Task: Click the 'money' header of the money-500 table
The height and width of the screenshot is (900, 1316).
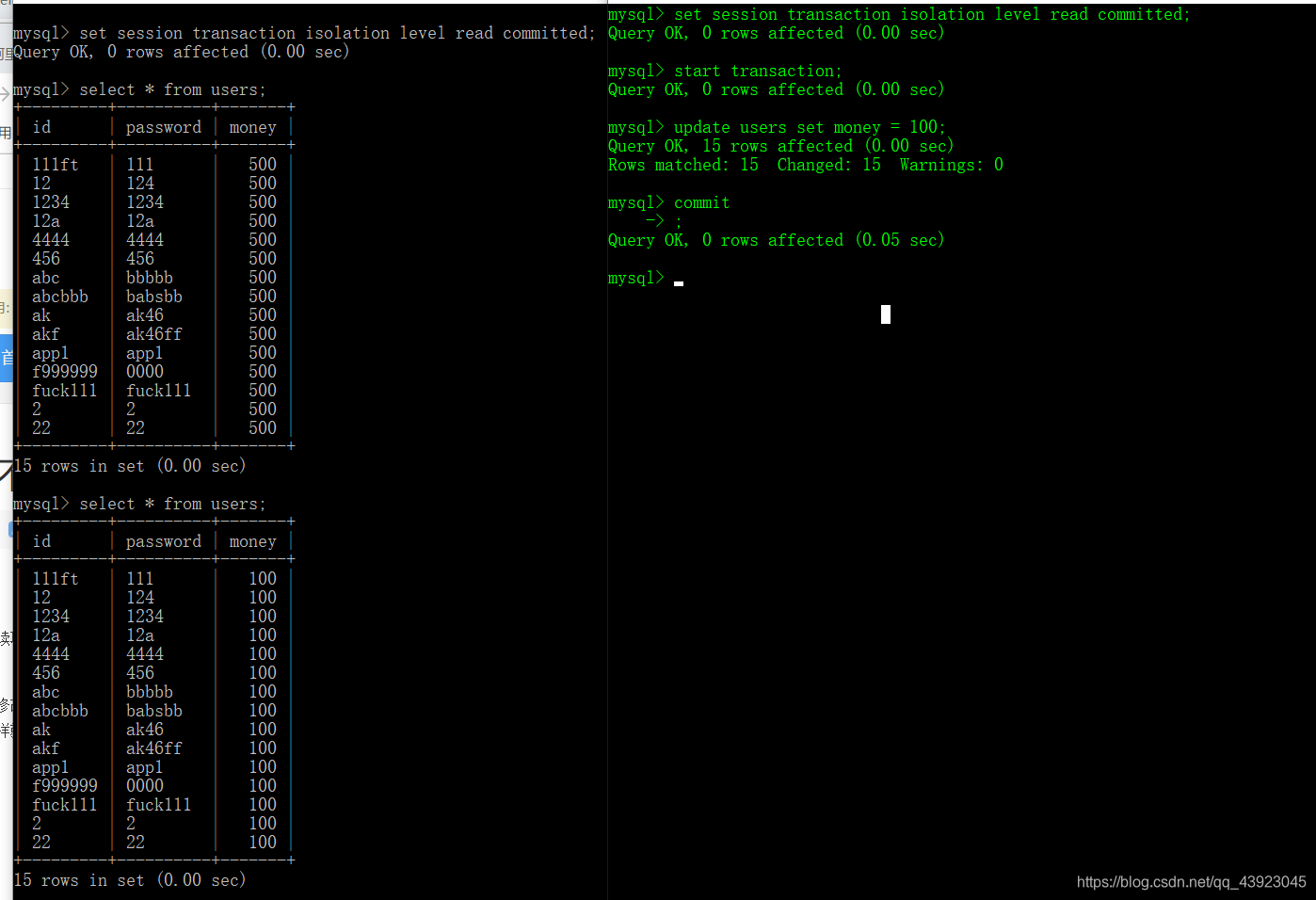Action: (x=253, y=127)
